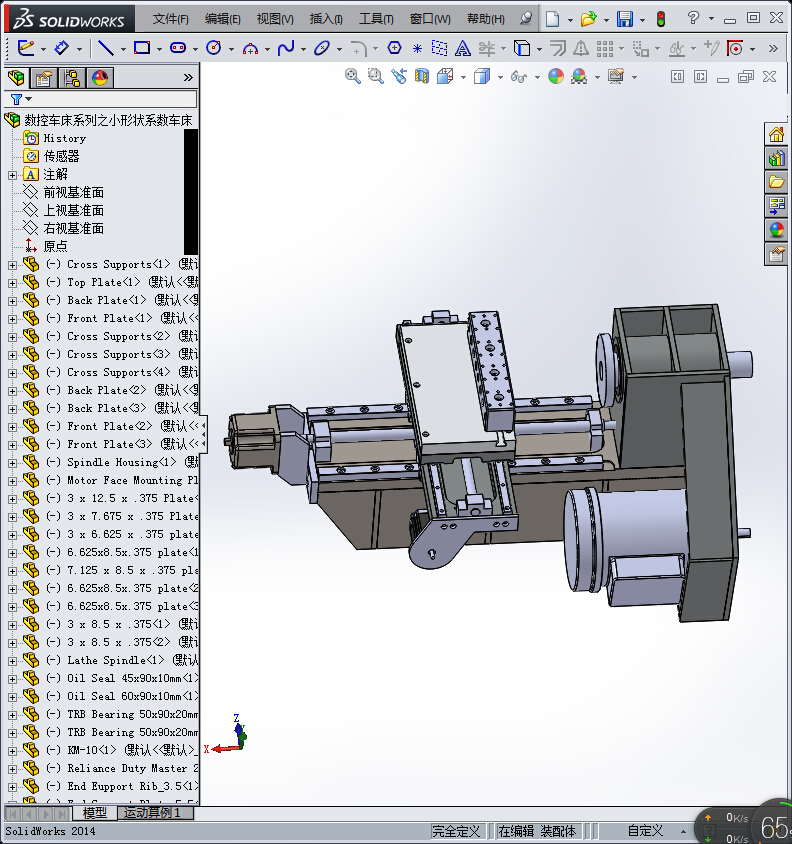Click Zoom to Fit icon
Image resolution: width=792 pixels, height=844 pixels.
coord(353,76)
